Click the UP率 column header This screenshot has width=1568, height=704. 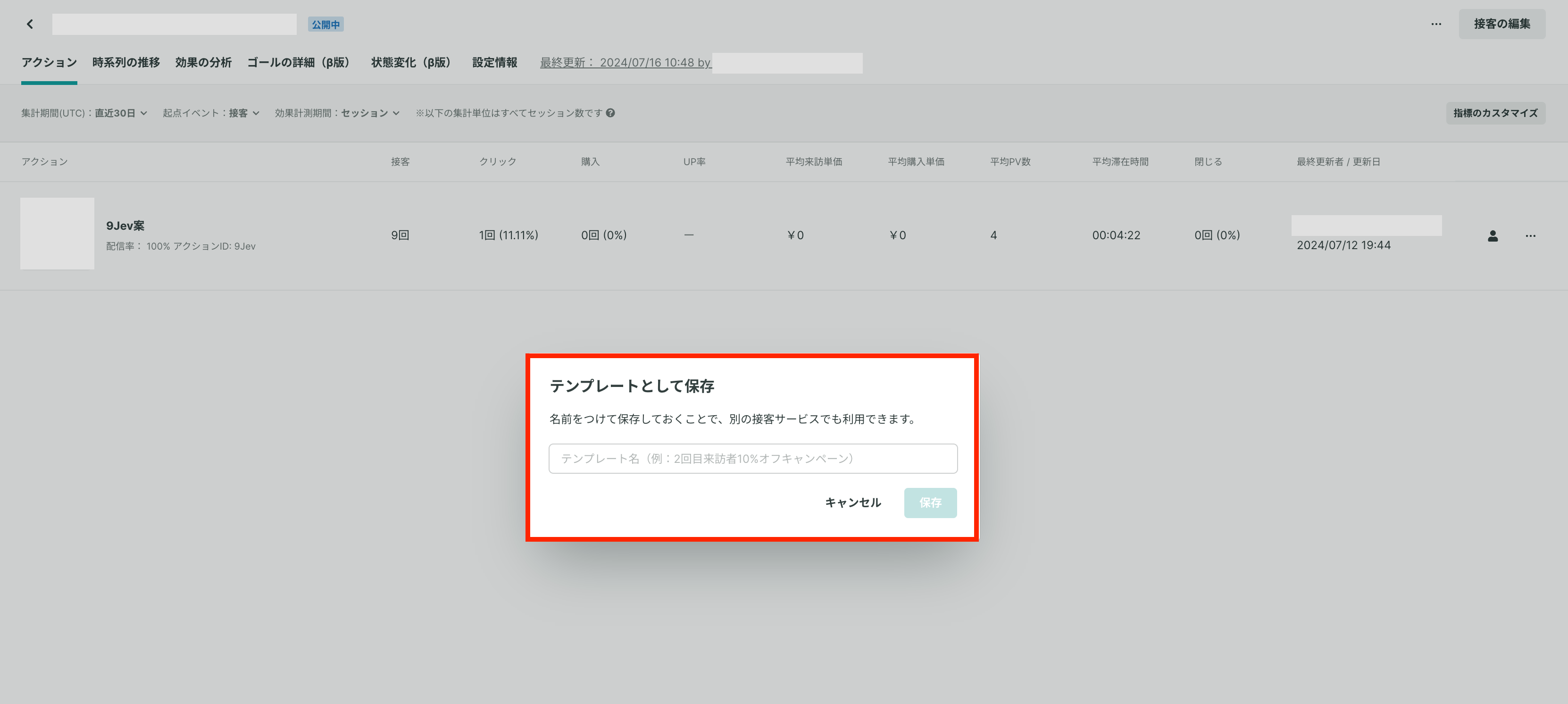[694, 161]
